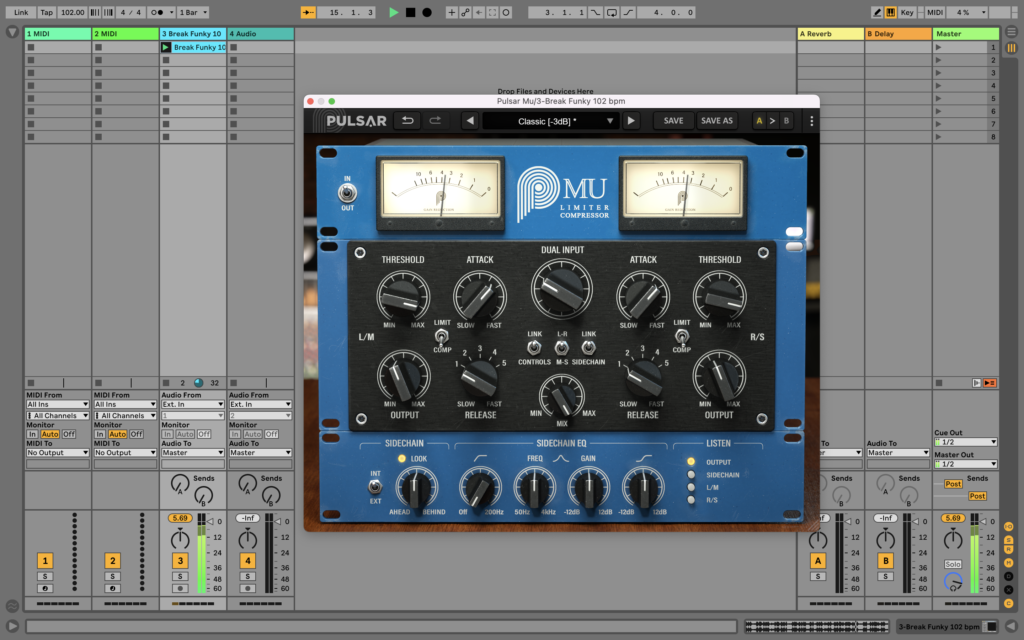Toggle the LINK CONTROLS switch

point(534,347)
